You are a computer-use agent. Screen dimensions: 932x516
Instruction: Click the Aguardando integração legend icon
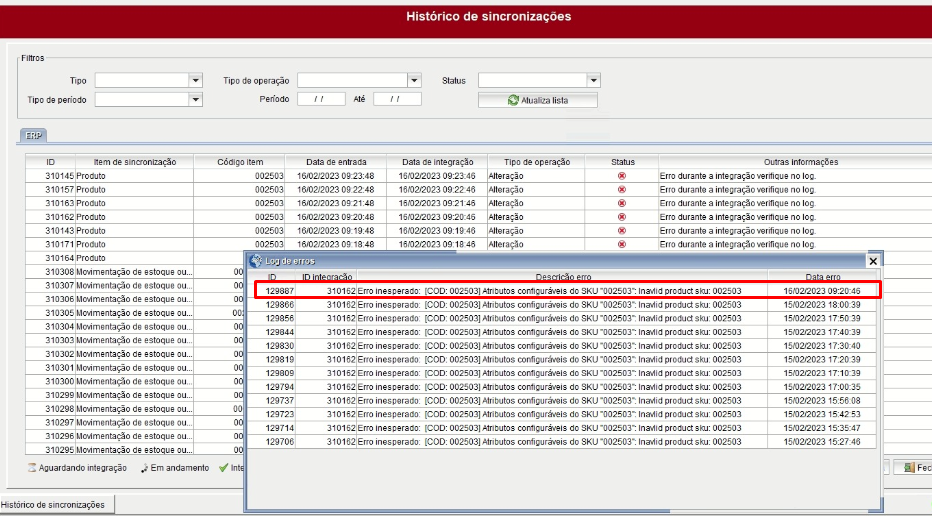pos(32,468)
